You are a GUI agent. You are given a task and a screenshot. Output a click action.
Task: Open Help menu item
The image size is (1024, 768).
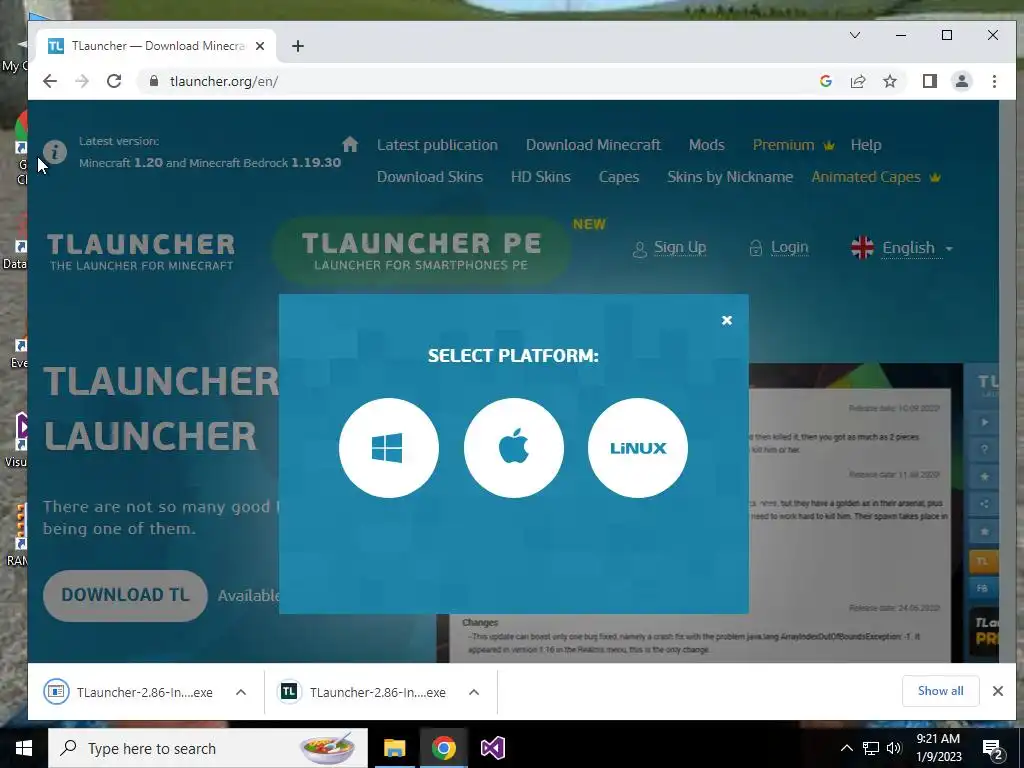point(866,145)
